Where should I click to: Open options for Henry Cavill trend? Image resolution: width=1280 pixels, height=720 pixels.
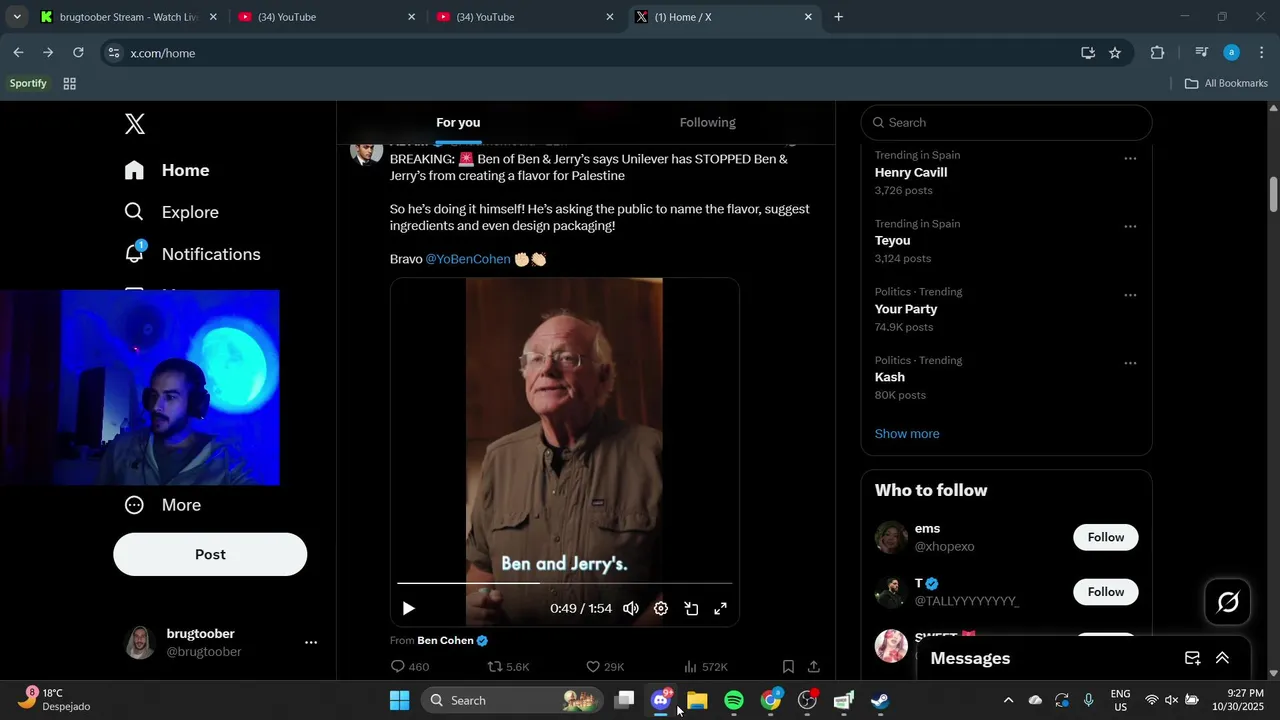pos(1130,158)
